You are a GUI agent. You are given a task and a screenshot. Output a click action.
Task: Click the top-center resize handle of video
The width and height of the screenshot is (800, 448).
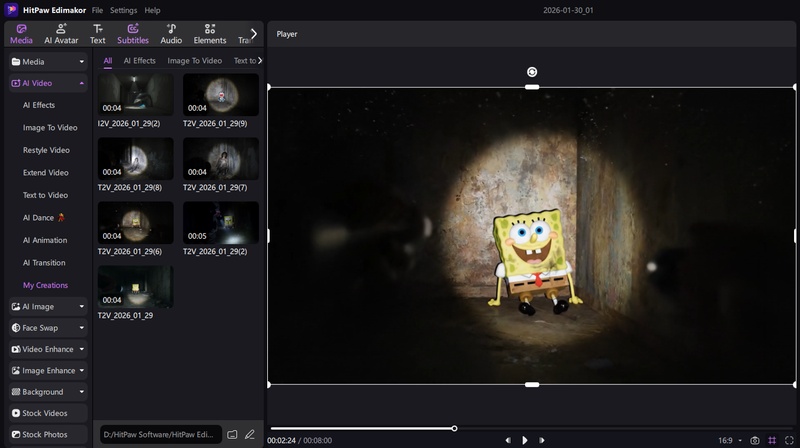pyautogui.click(x=532, y=87)
